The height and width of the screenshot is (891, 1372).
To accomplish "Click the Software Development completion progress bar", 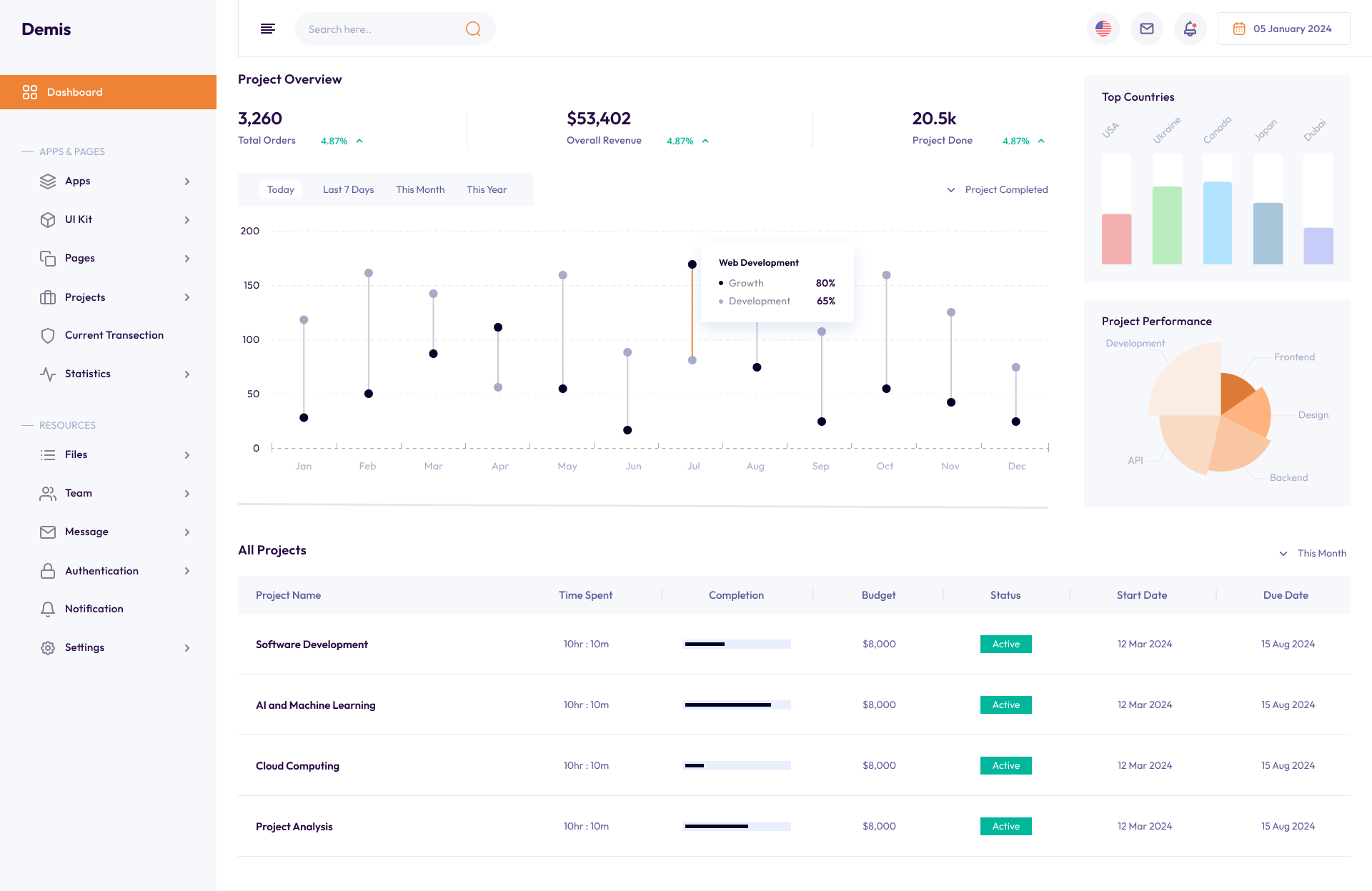I will click(737, 643).
